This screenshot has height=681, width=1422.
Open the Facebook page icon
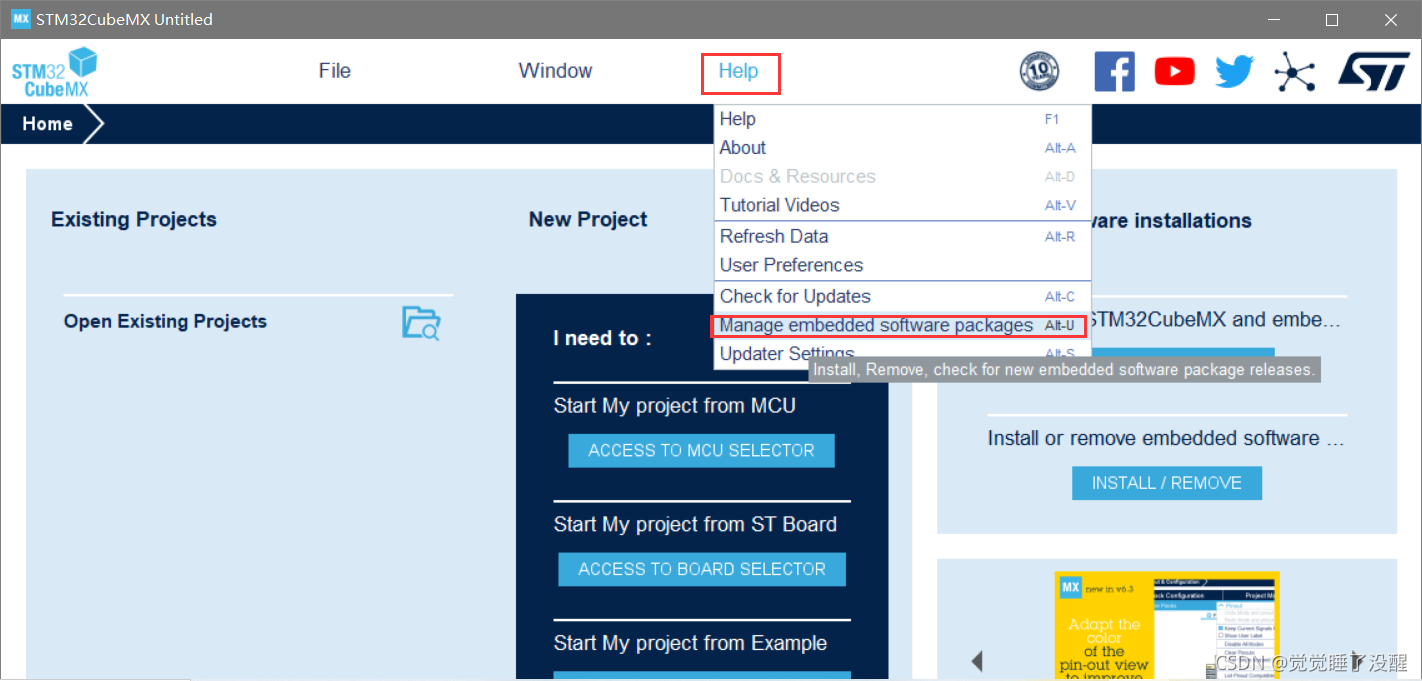[x=1114, y=72]
